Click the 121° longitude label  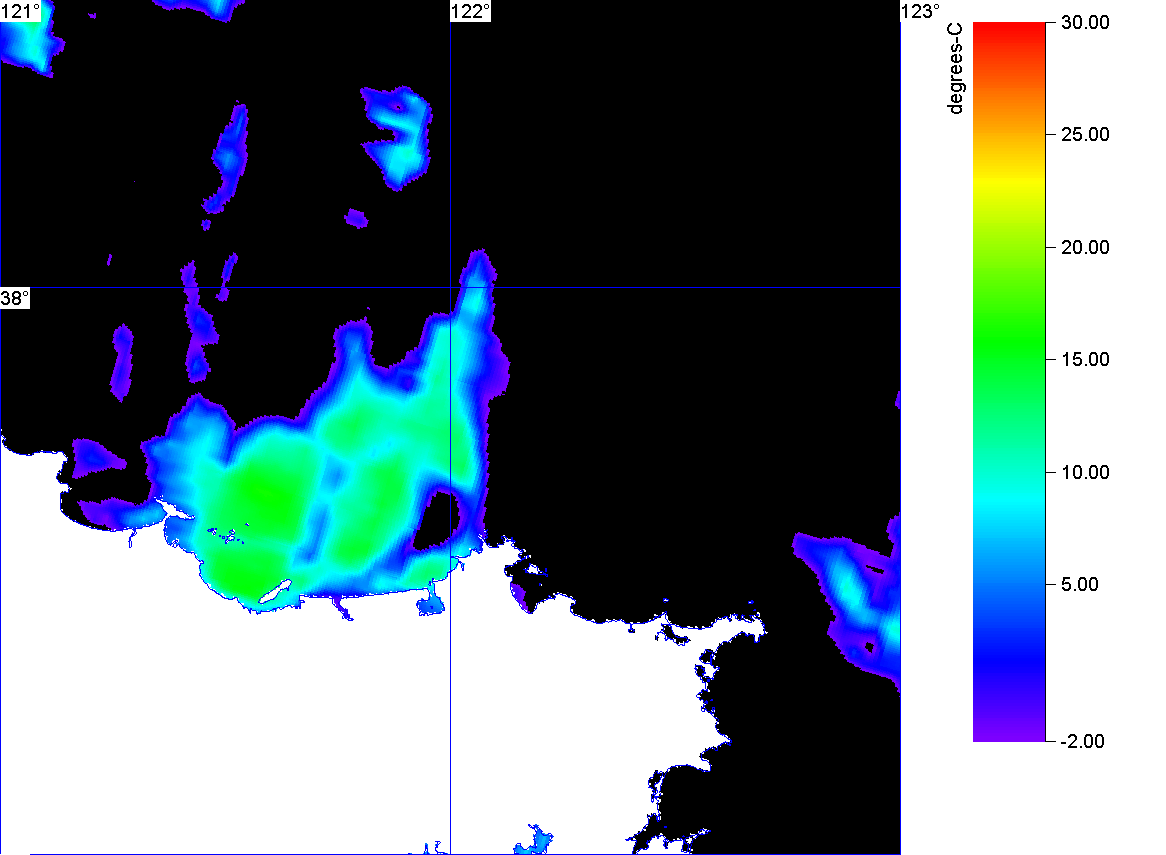pos(20,11)
